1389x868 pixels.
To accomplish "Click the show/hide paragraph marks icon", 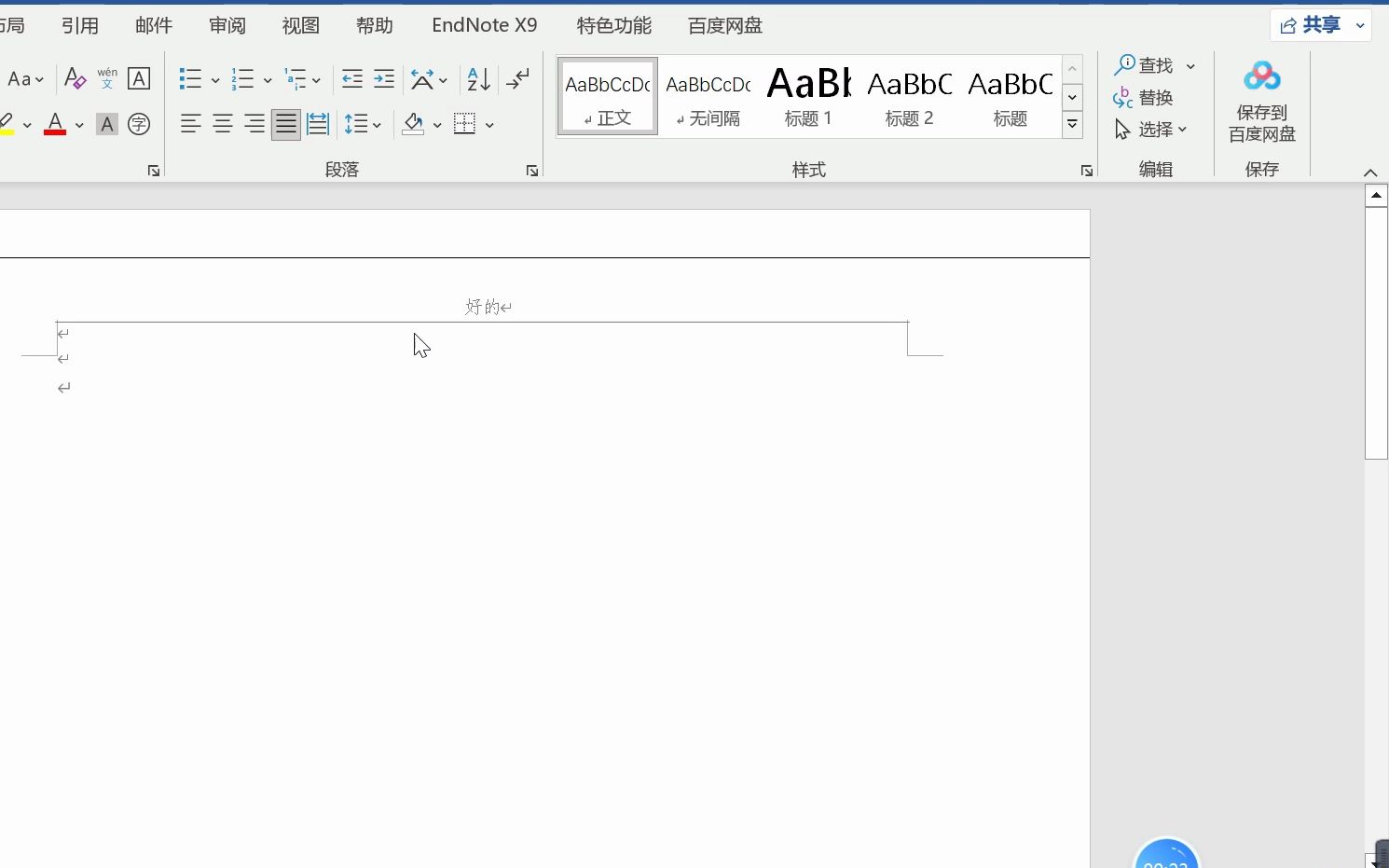I will pos(517,79).
